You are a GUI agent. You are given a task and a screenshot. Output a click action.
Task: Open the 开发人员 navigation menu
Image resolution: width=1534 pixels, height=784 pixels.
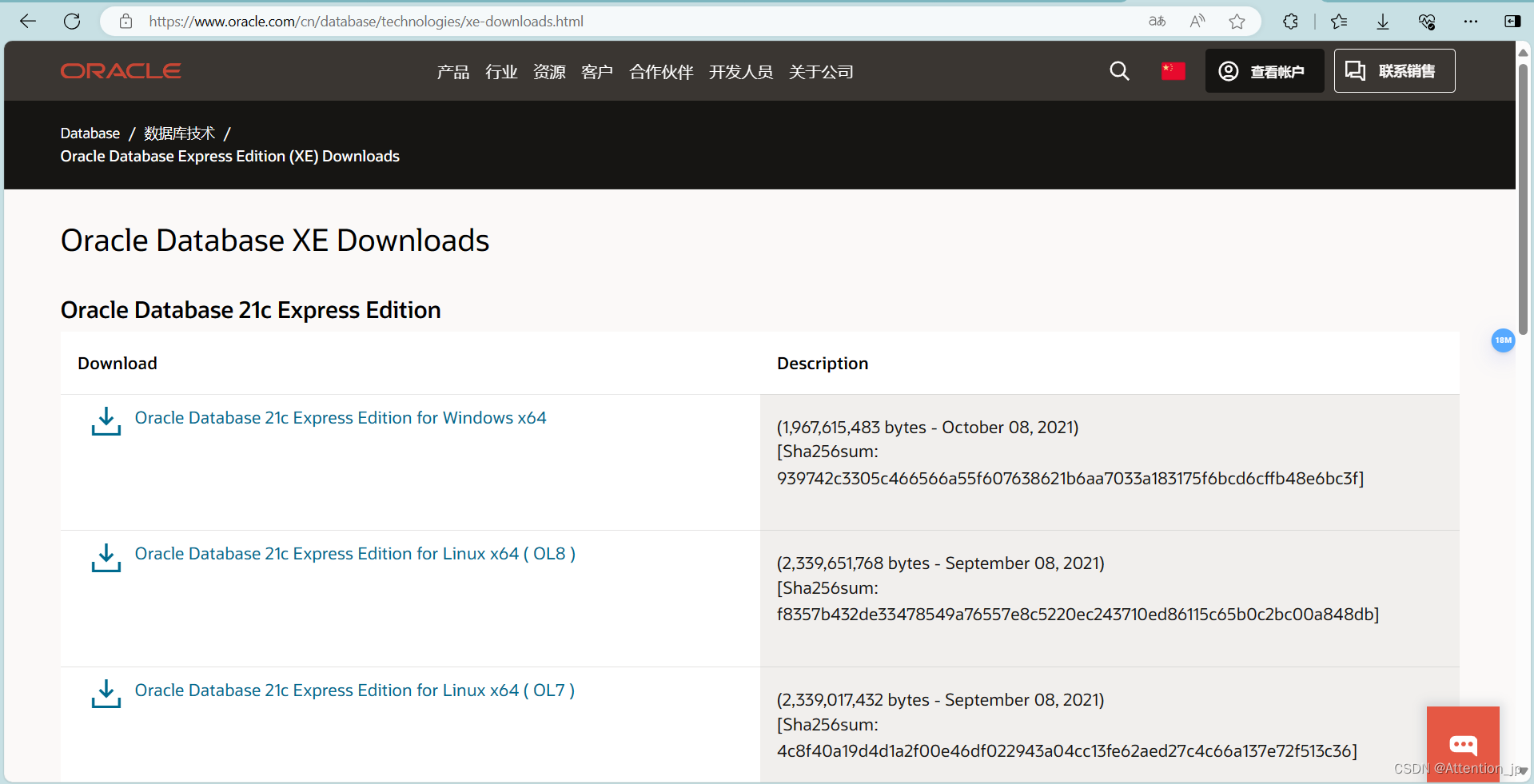tap(740, 72)
